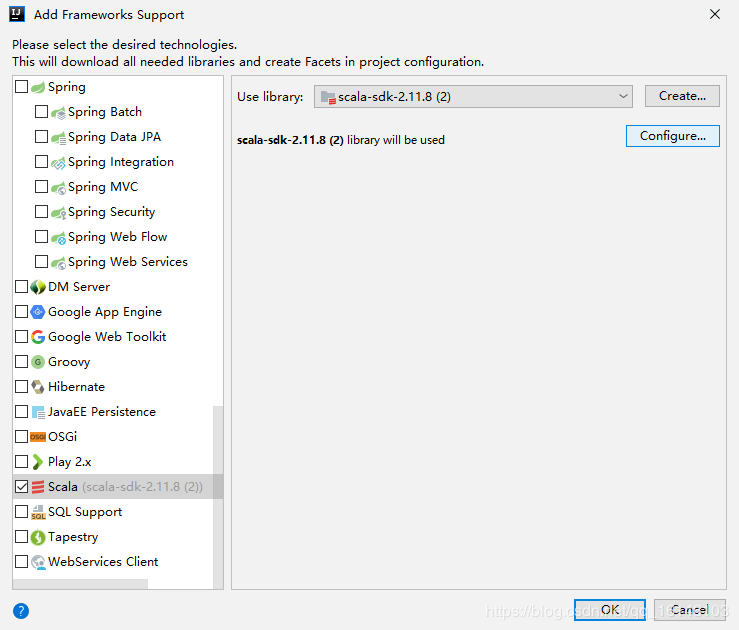Check the Hibernate checkbox

[x=21, y=386]
